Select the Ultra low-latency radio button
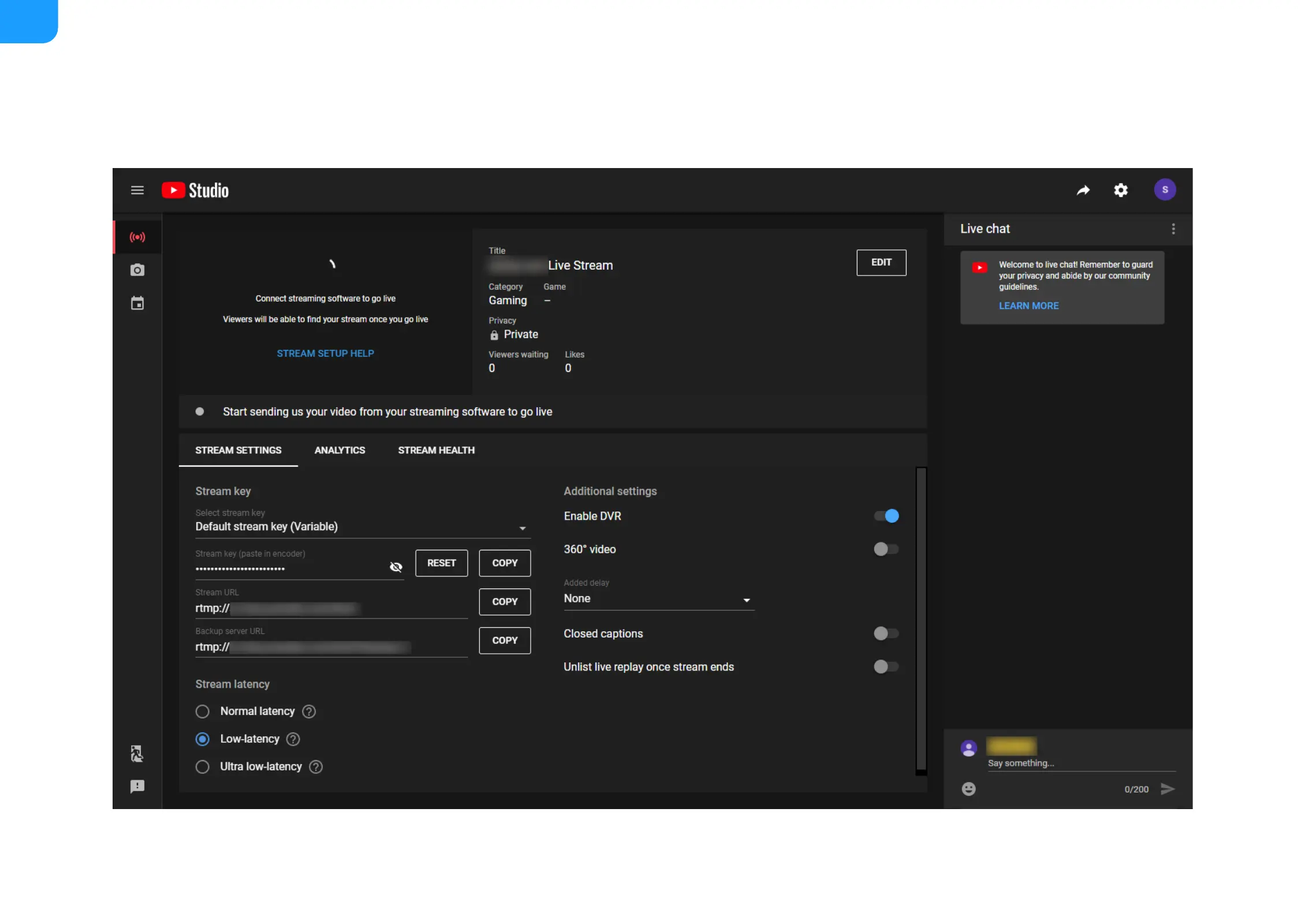The image size is (1305, 924). [x=202, y=767]
